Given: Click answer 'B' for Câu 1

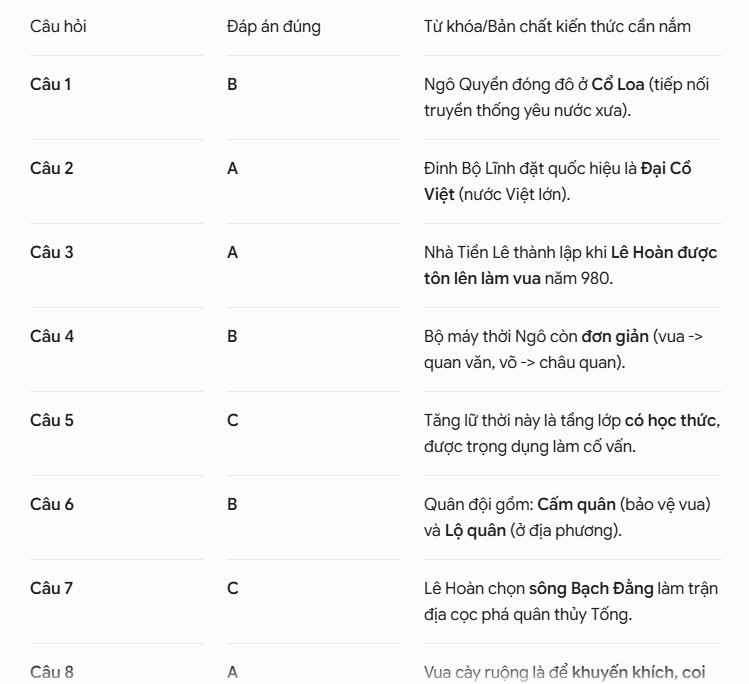Looking at the screenshot, I should (x=232, y=85).
